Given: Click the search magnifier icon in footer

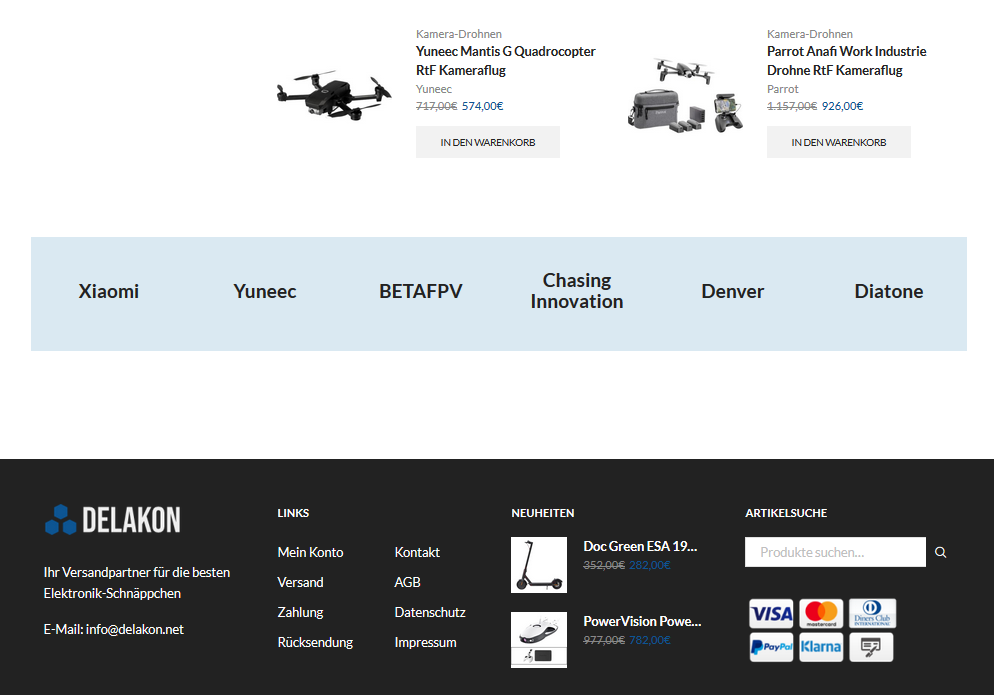Looking at the screenshot, I should click(941, 552).
